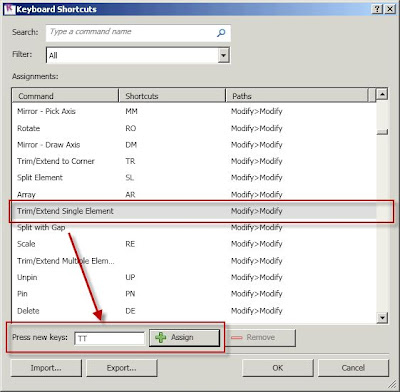Viewport: 400px width, 392px height.
Task: Open the Filter dropdown arrow
Action: pyautogui.click(x=224, y=55)
